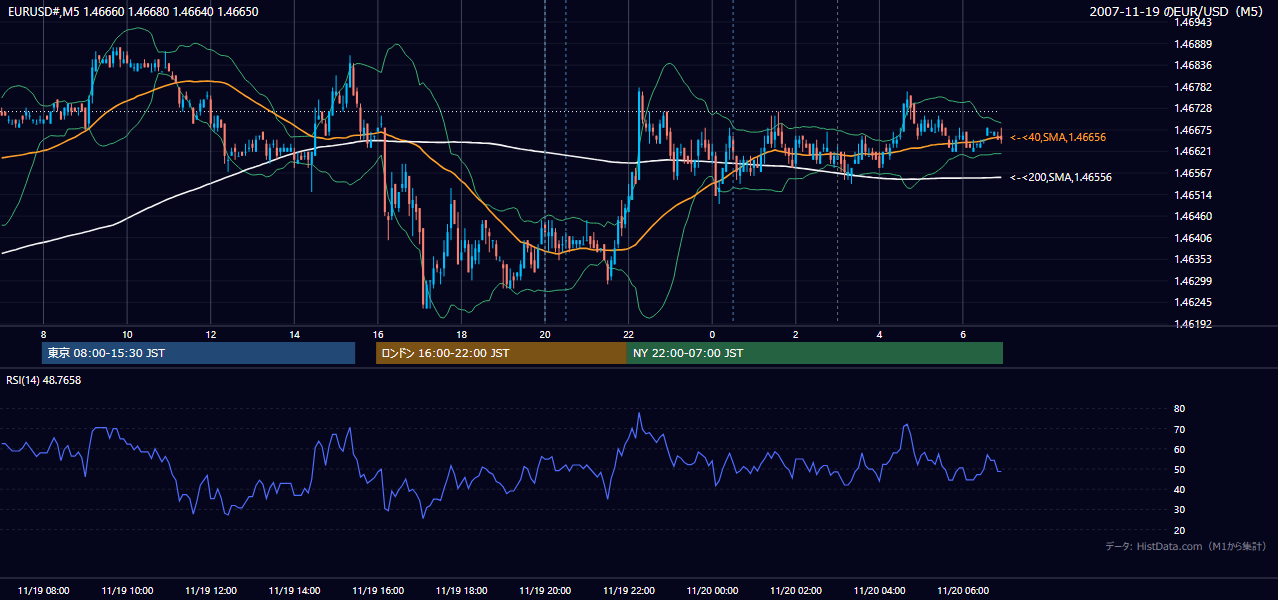Click price level 1.46675 on the axis
Image resolution: width=1278 pixels, height=600 pixels.
pyautogui.click(x=1193, y=130)
